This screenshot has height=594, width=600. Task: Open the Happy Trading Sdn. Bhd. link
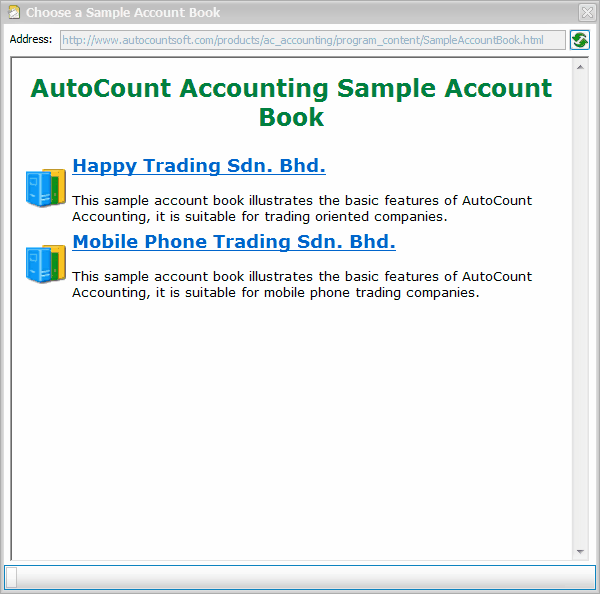click(x=199, y=166)
